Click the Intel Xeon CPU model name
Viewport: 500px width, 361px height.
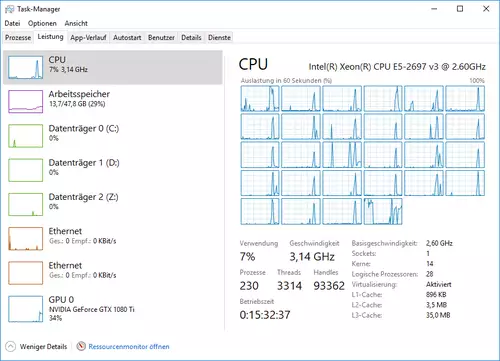pos(397,67)
